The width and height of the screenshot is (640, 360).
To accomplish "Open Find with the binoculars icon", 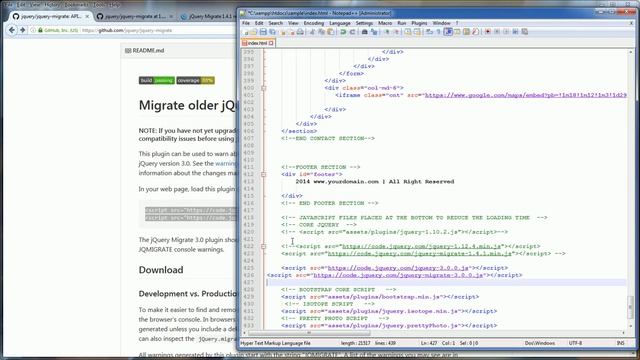I will 364,32.
